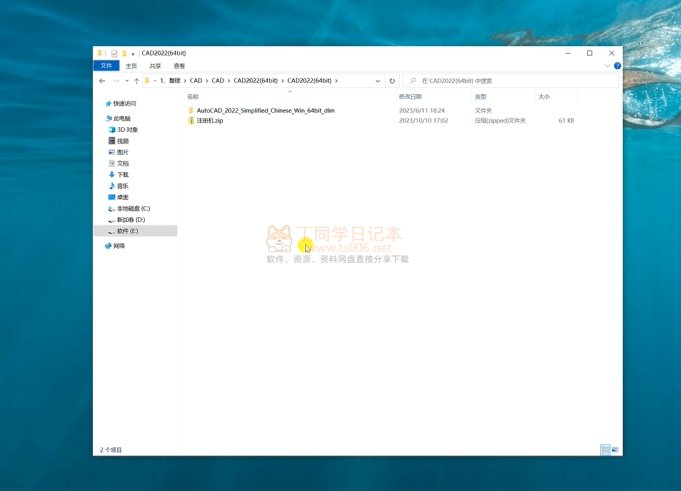Expand the ribbon using the chevron
681x491 pixels.
pyautogui.click(x=607, y=66)
